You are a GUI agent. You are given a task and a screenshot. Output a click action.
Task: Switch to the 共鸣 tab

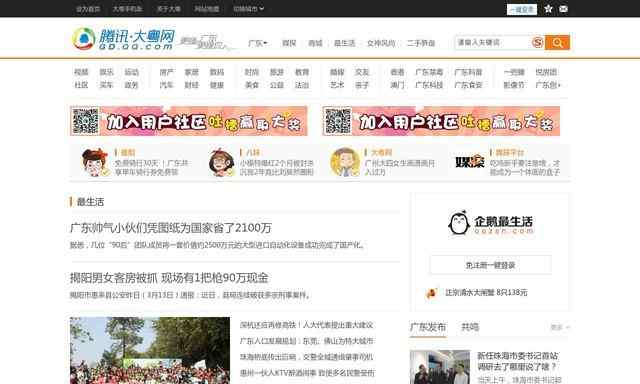470,327
